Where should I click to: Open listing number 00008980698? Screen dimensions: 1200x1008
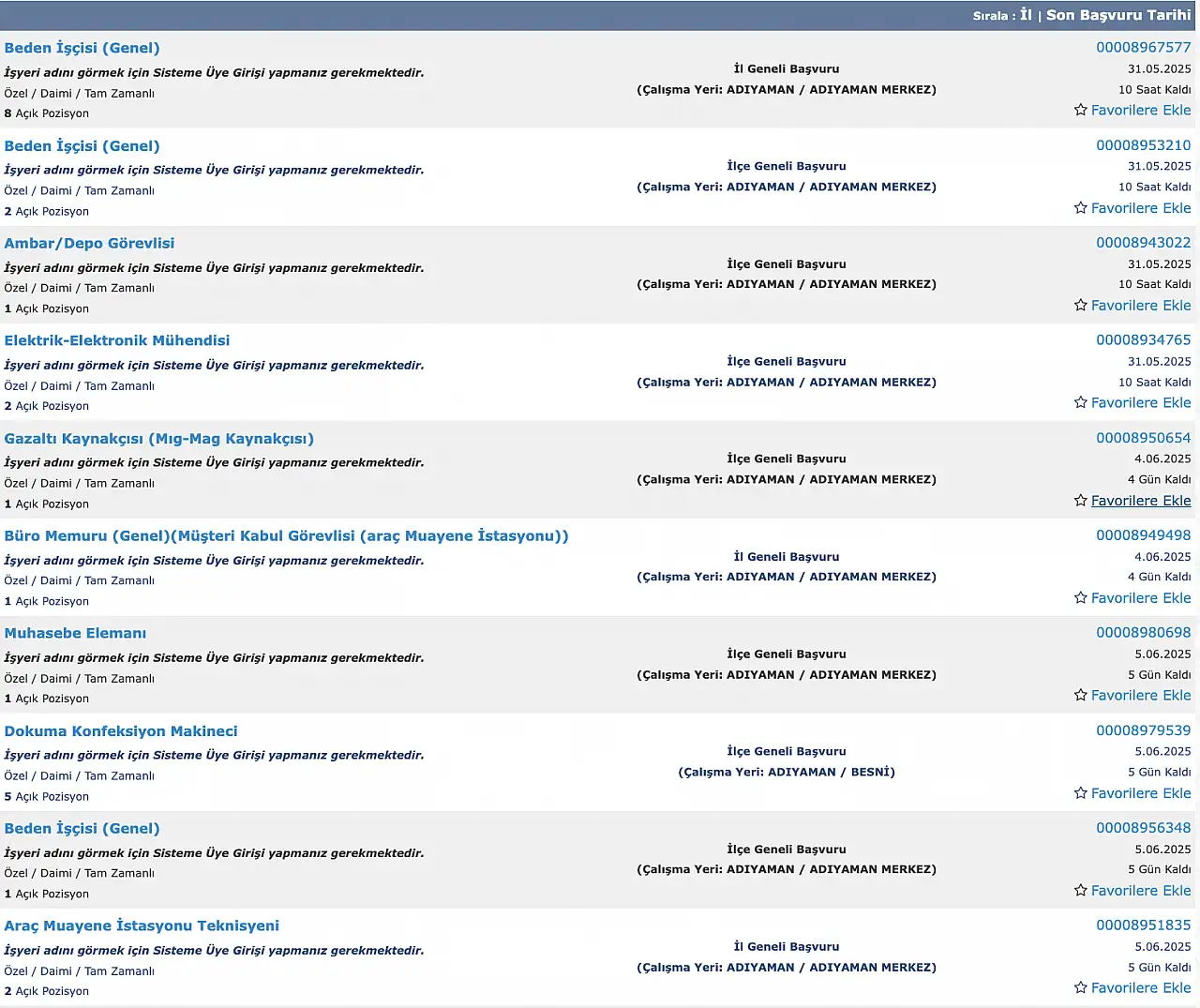pyautogui.click(x=1144, y=632)
